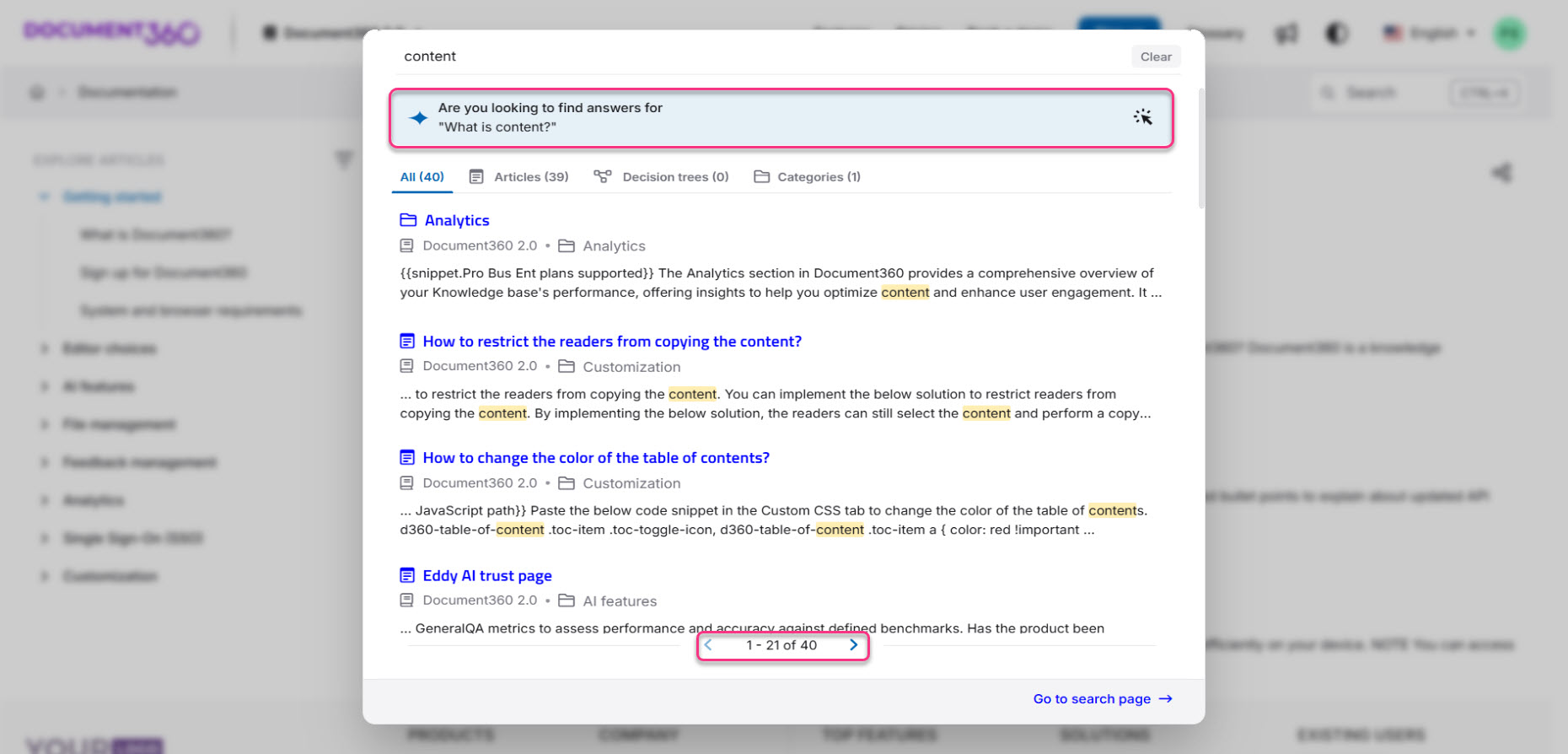This screenshot has height=754, width=1568.
Task: Open System and browser requirements tree article
Action: [x=191, y=310]
